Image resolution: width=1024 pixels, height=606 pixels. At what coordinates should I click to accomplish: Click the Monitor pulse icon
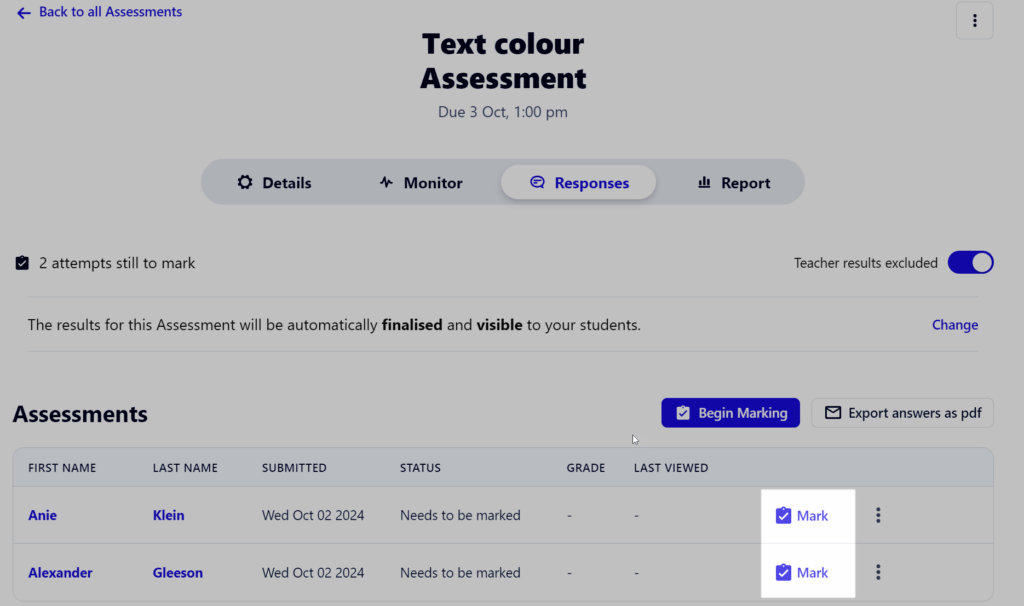[387, 182]
